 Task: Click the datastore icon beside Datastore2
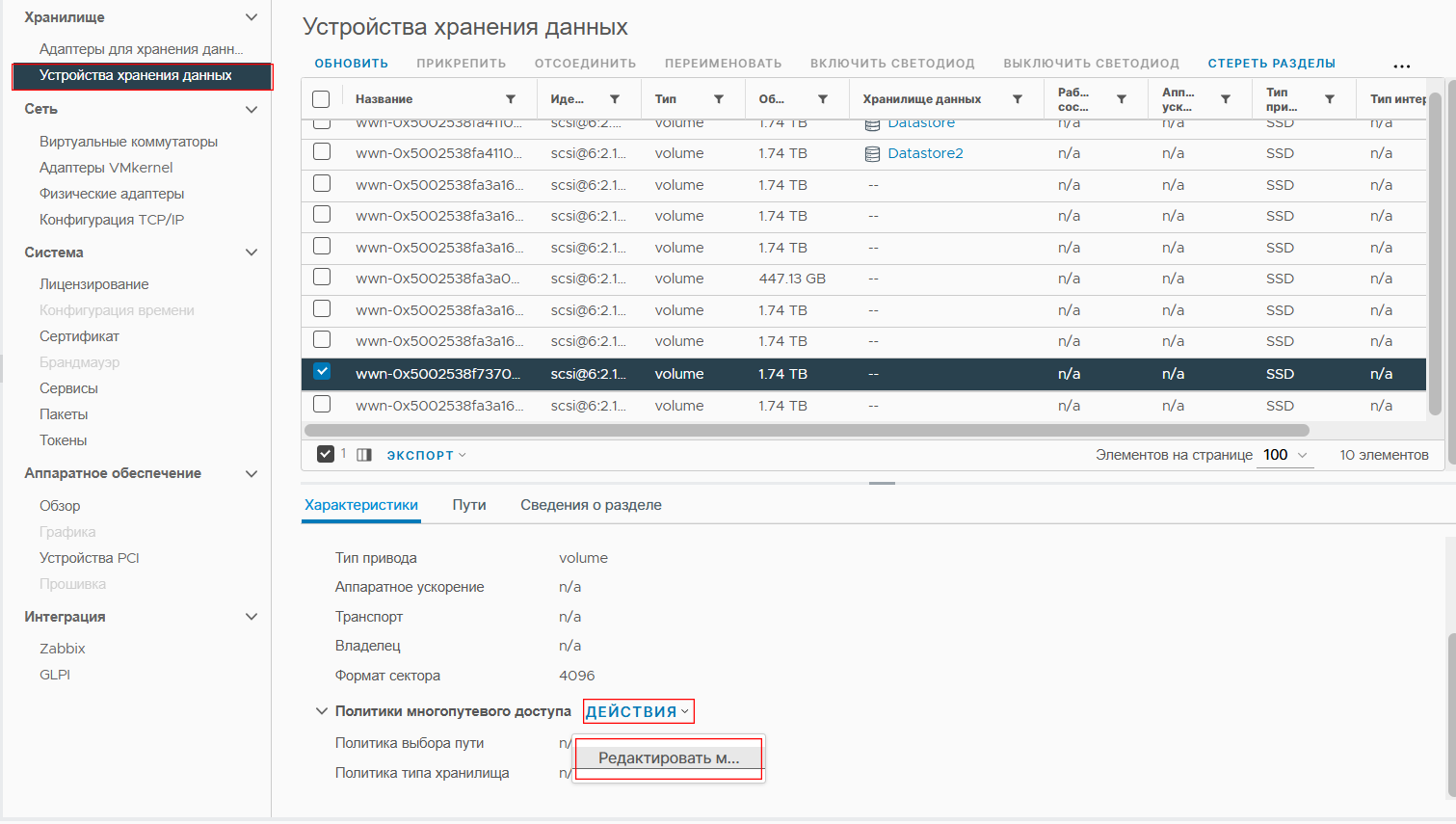click(x=872, y=154)
